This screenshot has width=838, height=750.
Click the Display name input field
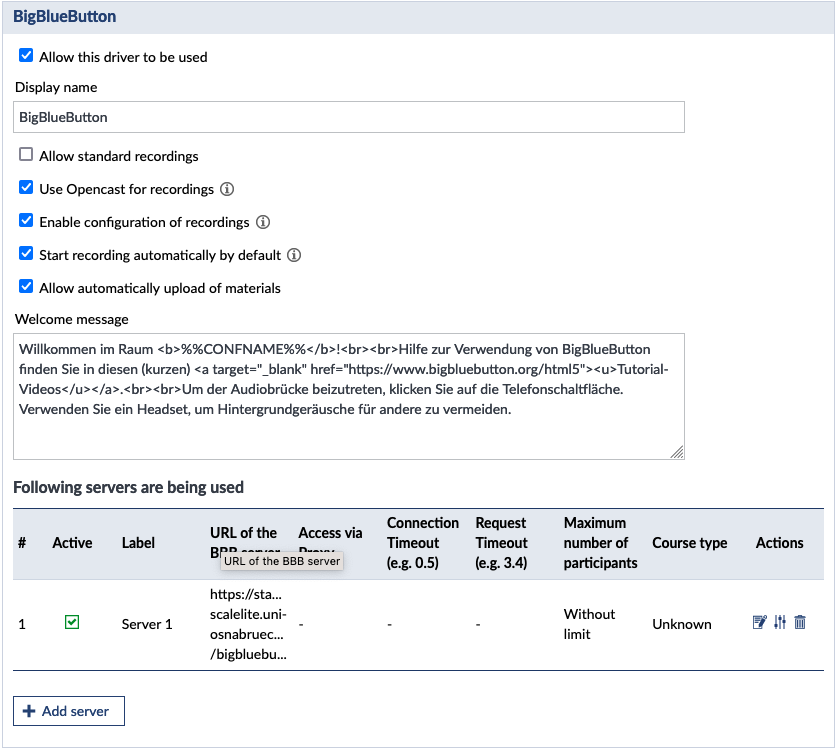pos(349,117)
